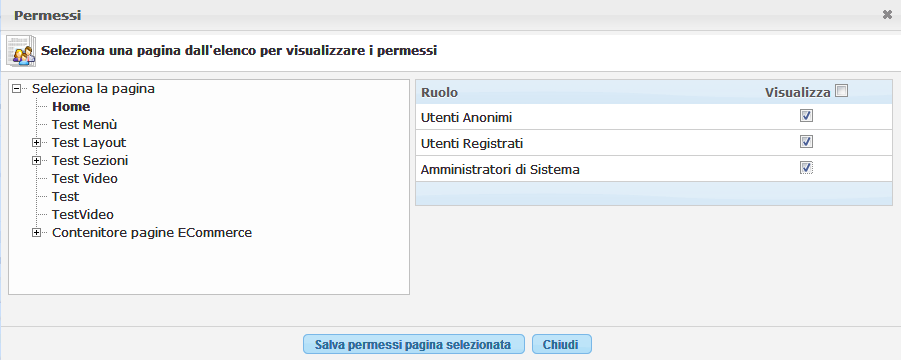Toggle the Visualizza select-all checkbox

842,91
